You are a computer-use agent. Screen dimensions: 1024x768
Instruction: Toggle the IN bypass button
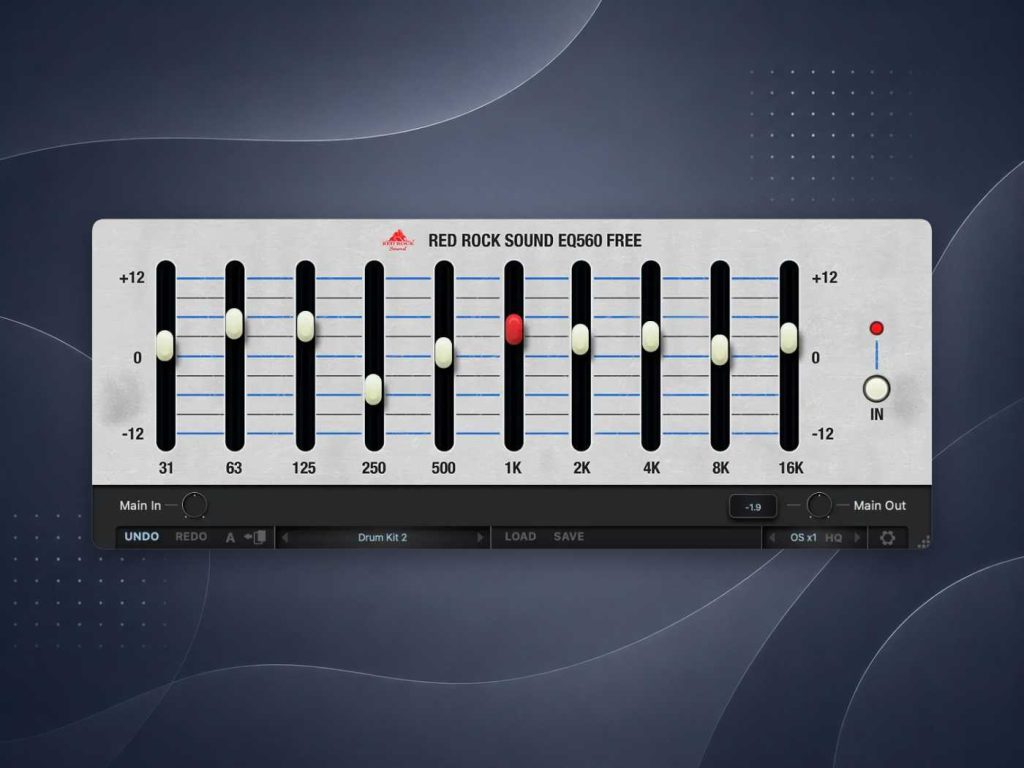(x=876, y=389)
